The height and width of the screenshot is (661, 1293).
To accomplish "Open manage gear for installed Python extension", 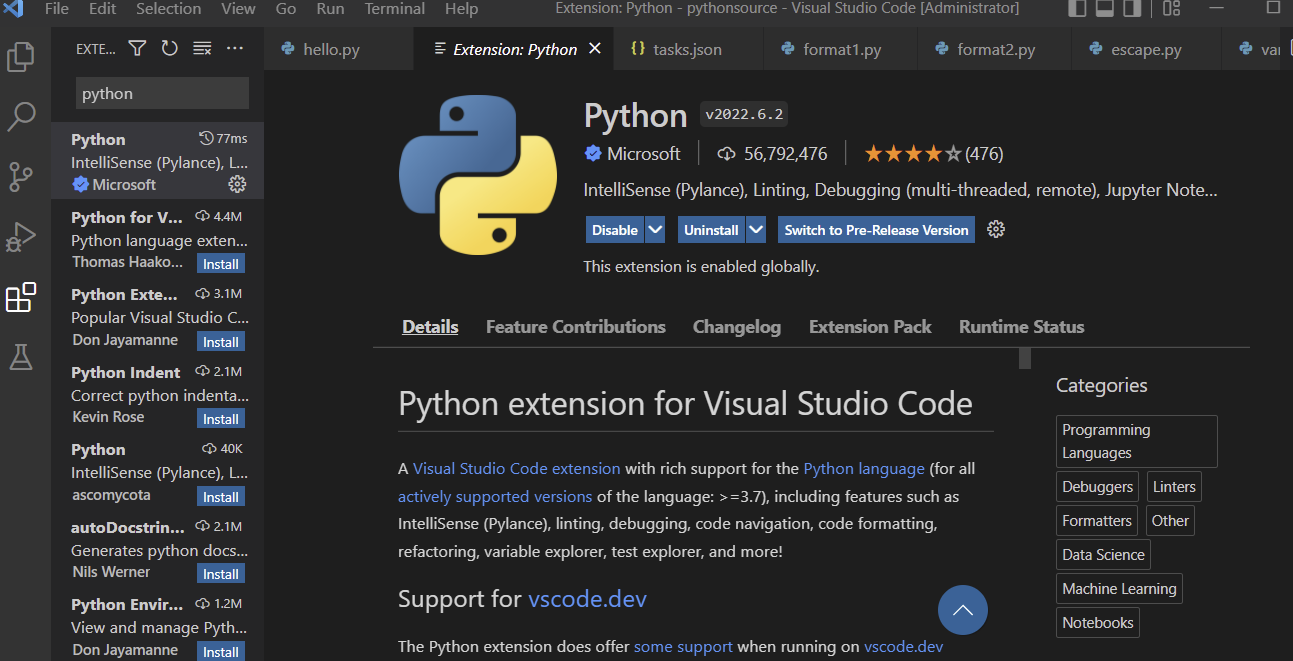I will (x=237, y=184).
